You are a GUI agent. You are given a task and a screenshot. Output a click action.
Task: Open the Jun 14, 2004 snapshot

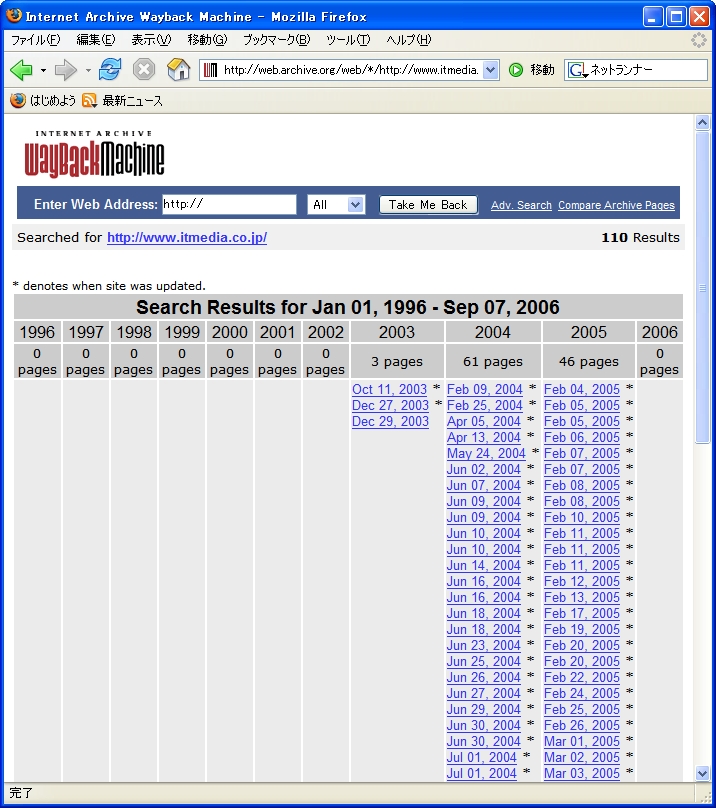[x=484, y=565]
